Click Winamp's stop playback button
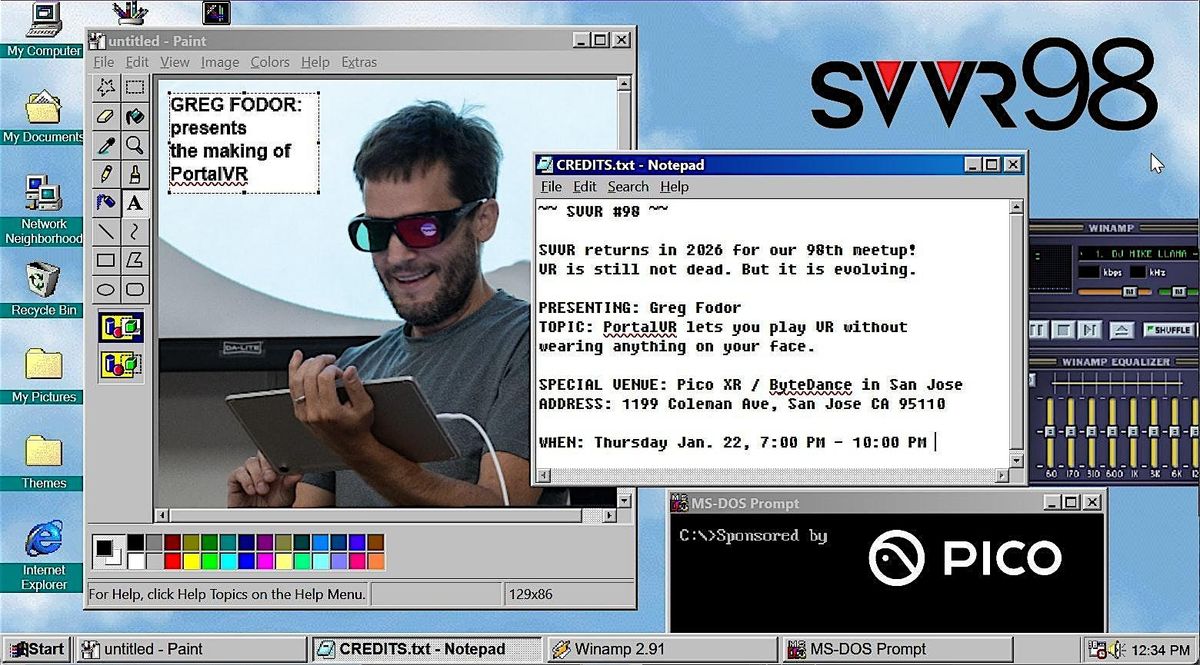This screenshot has width=1200, height=665. point(1065,329)
